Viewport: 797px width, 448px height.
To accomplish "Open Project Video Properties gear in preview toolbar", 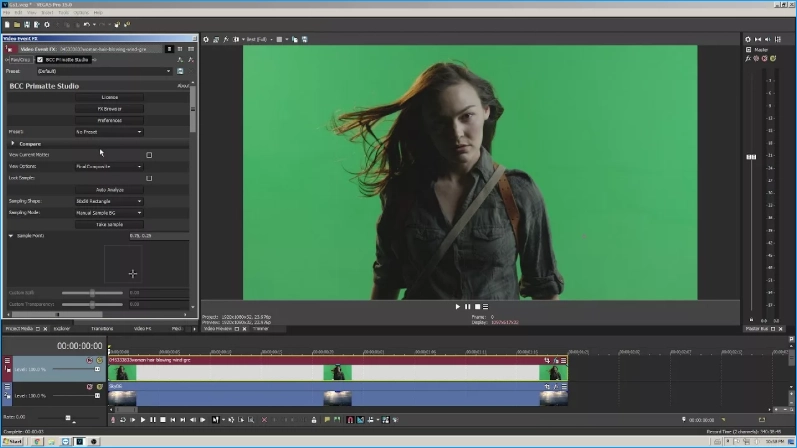I will [206, 39].
